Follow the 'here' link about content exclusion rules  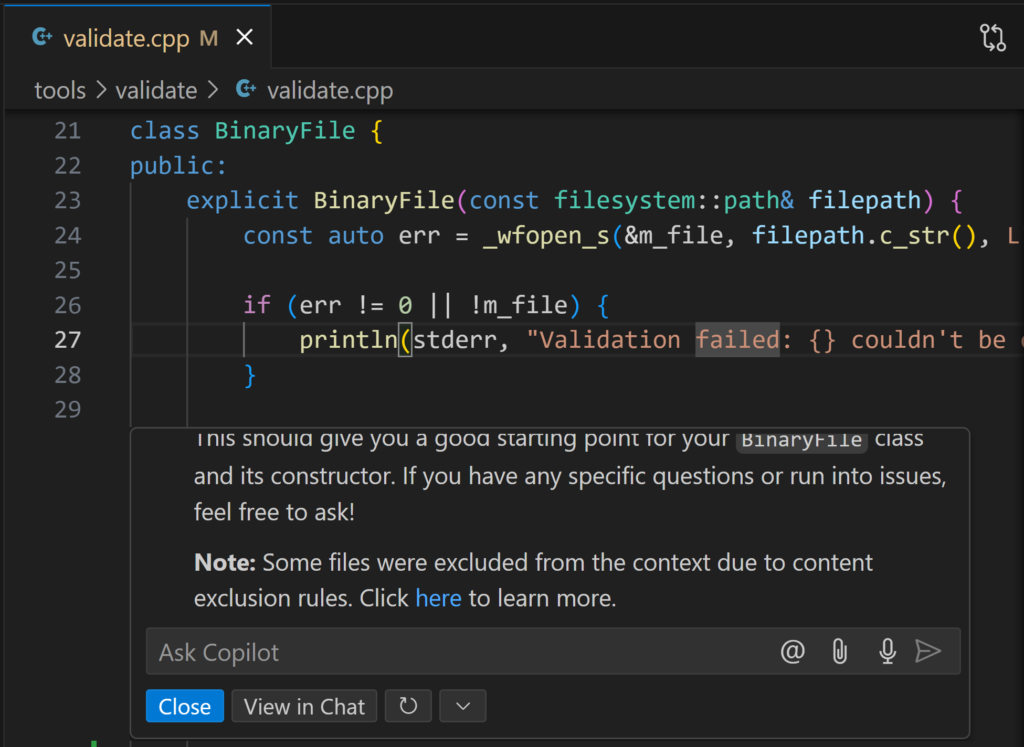point(438,597)
